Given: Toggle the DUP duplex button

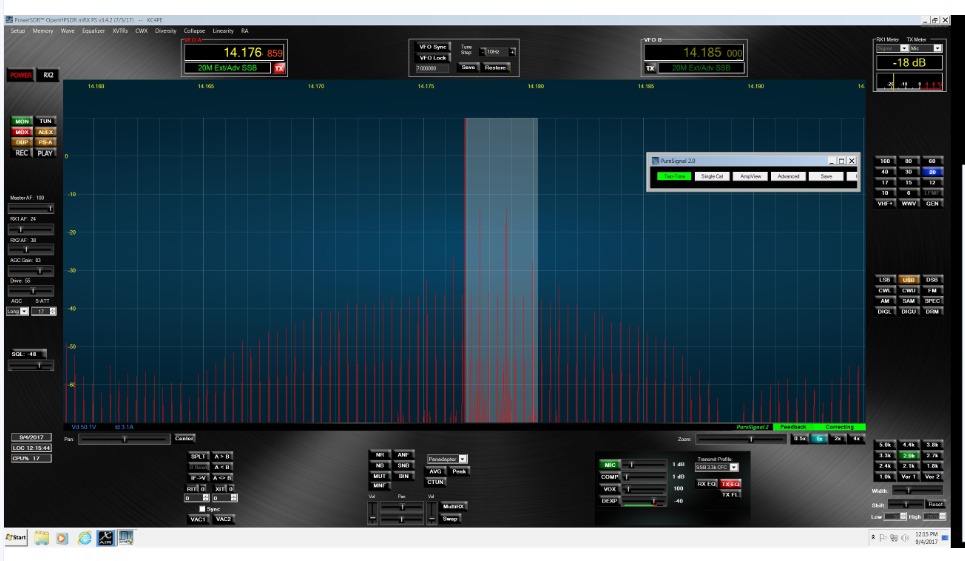Looking at the screenshot, I should coord(22,142).
